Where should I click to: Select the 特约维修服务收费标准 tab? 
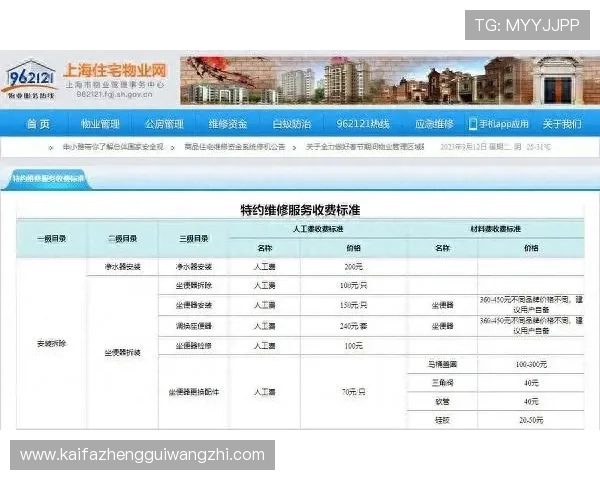click(47, 179)
